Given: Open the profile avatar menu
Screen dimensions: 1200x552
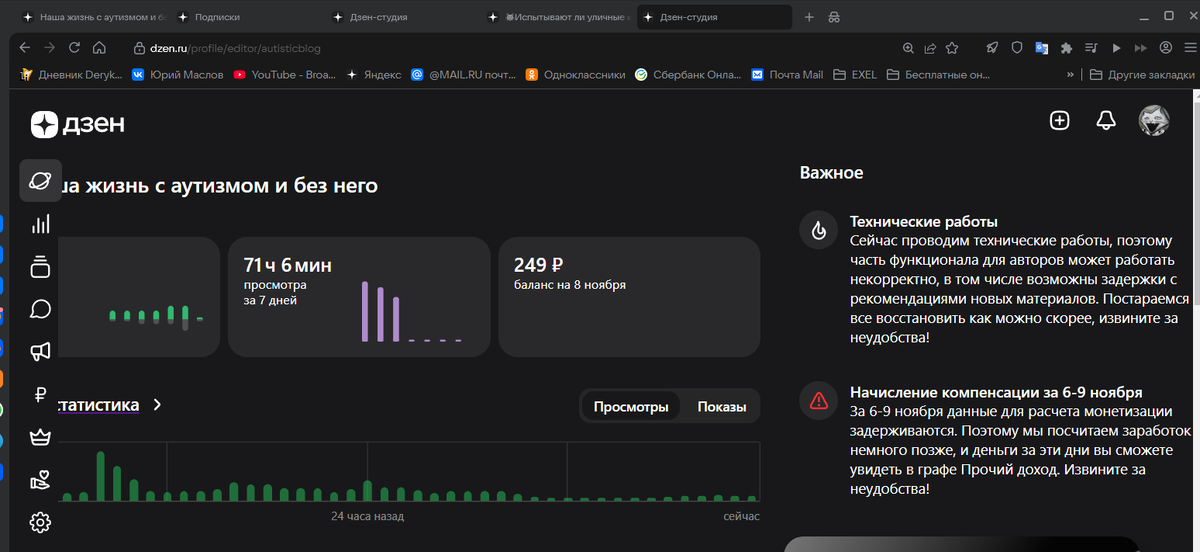Looking at the screenshot, I should [1155, 121].
